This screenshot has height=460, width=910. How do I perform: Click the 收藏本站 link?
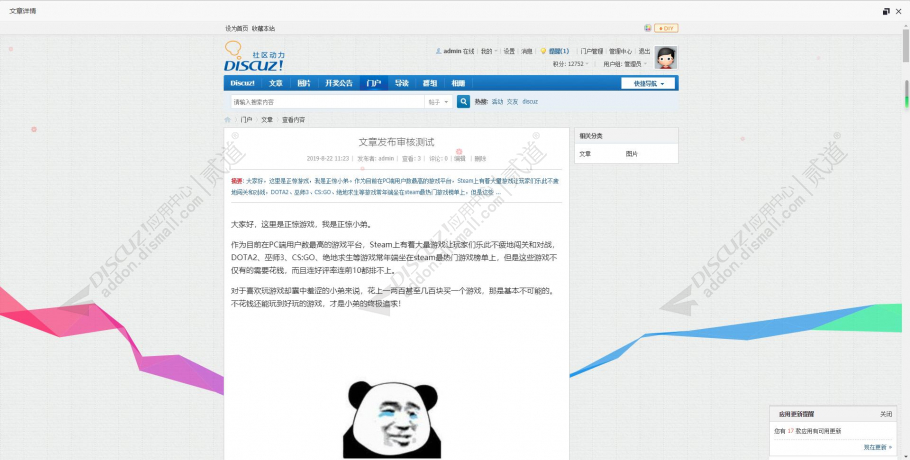(x=263, y=28)
